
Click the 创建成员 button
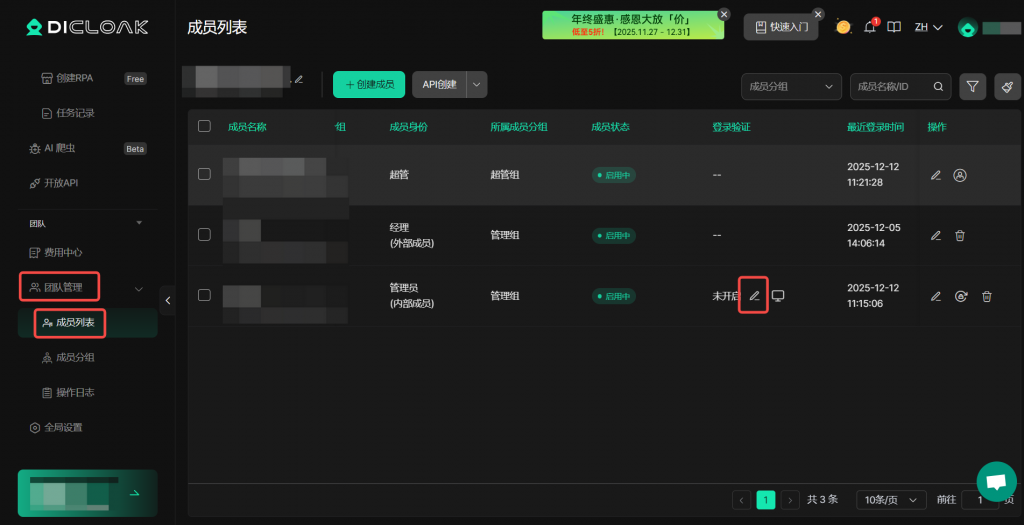point(369,85)
